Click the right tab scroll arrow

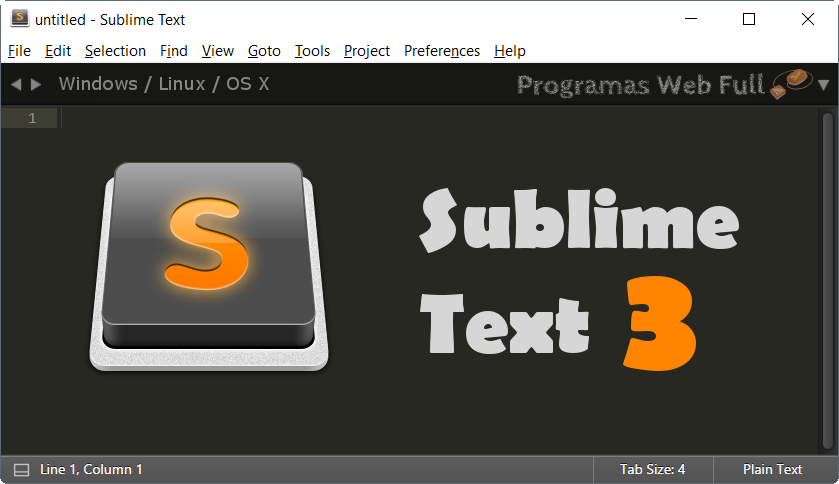[x=36, y=84]
